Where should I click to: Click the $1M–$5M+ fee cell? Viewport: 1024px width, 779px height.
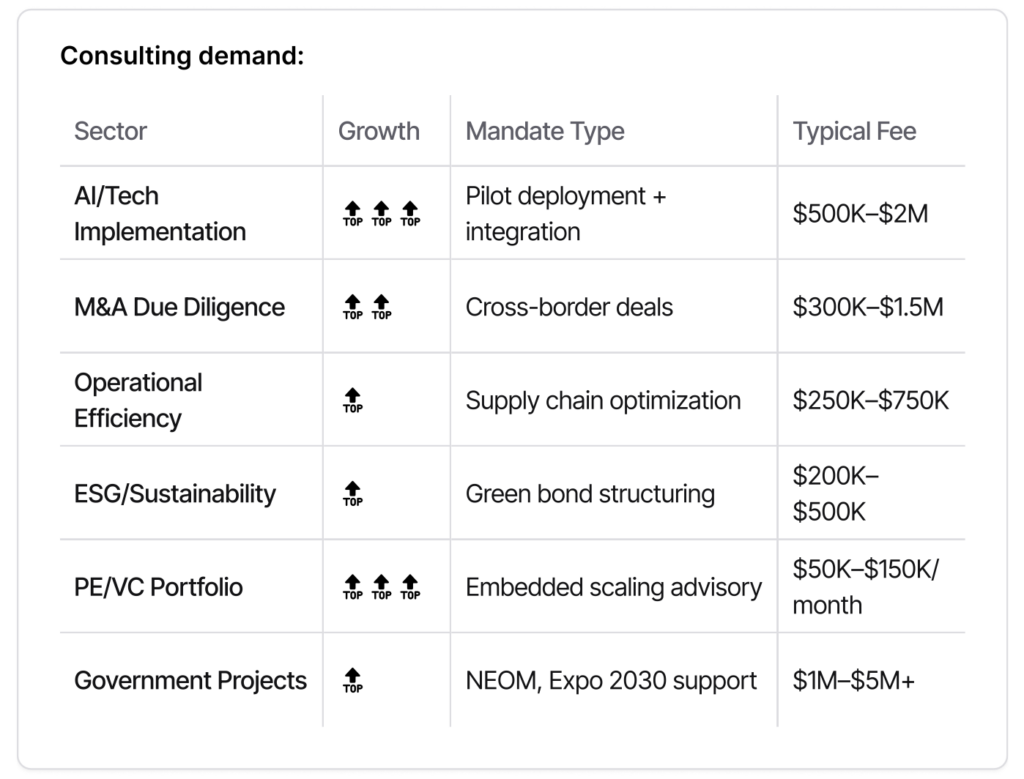(x=854, y=681)
